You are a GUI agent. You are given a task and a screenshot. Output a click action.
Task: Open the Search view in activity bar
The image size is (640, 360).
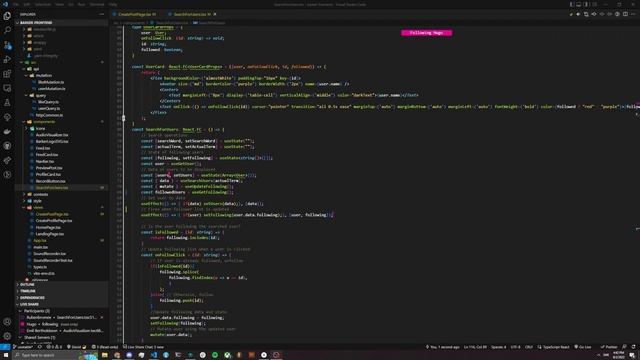(7, 30)
